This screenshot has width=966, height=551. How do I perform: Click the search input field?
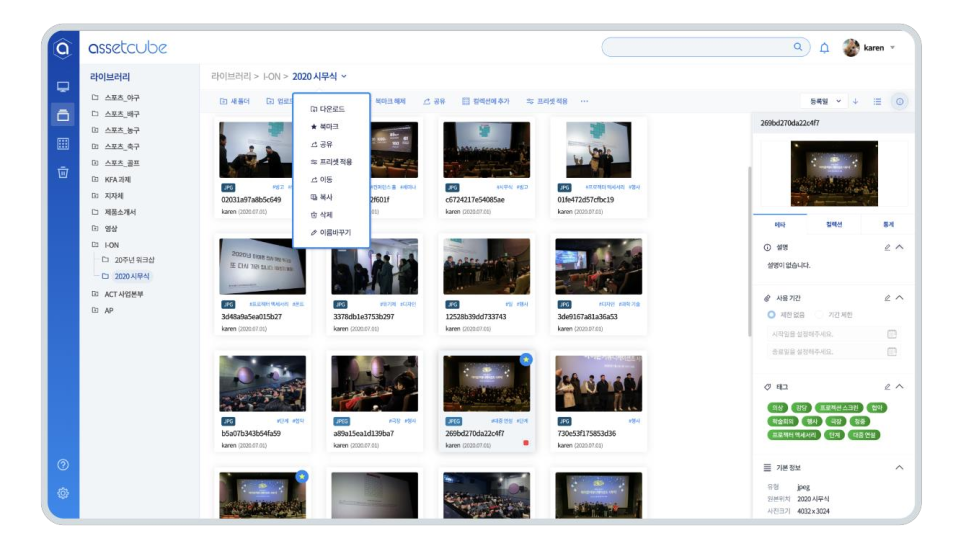(700, 47)
